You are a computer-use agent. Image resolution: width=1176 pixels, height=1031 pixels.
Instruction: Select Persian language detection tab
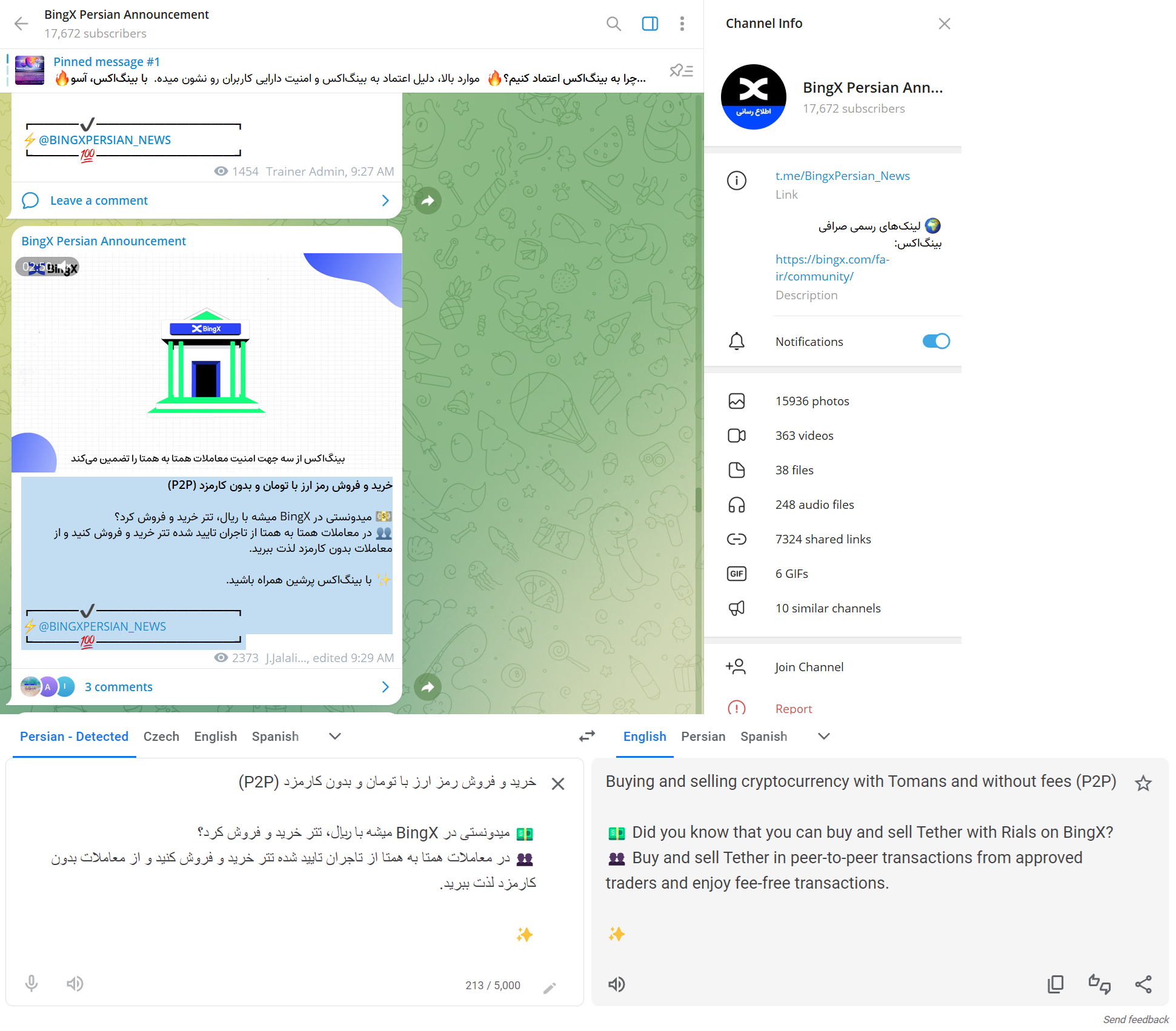pos(74,736)
